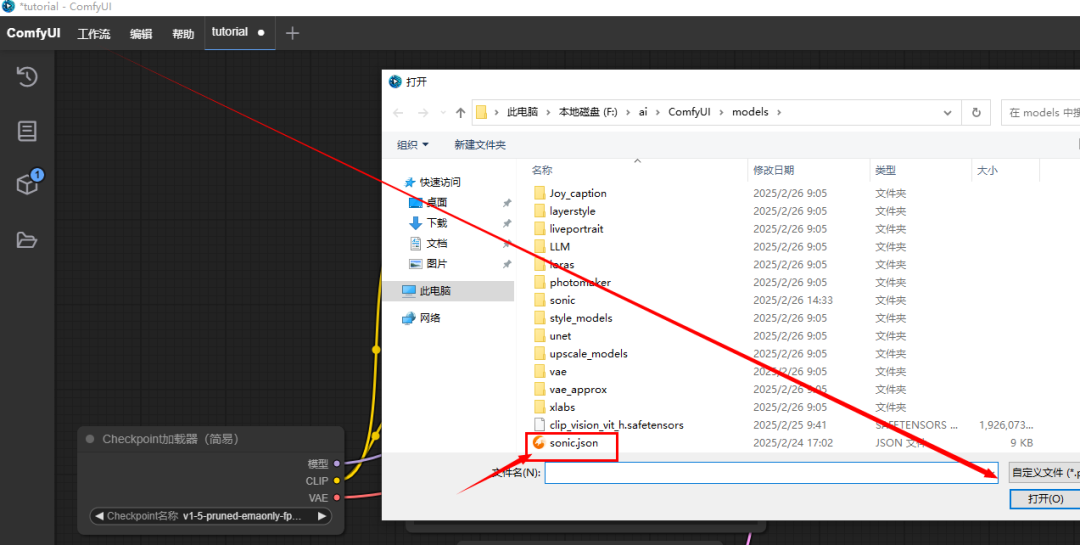Image resolution: width=1080 pixels, height=545 pixels.
Task: Expand the chevron after models in the path
Action: click(x=779, y=112)
